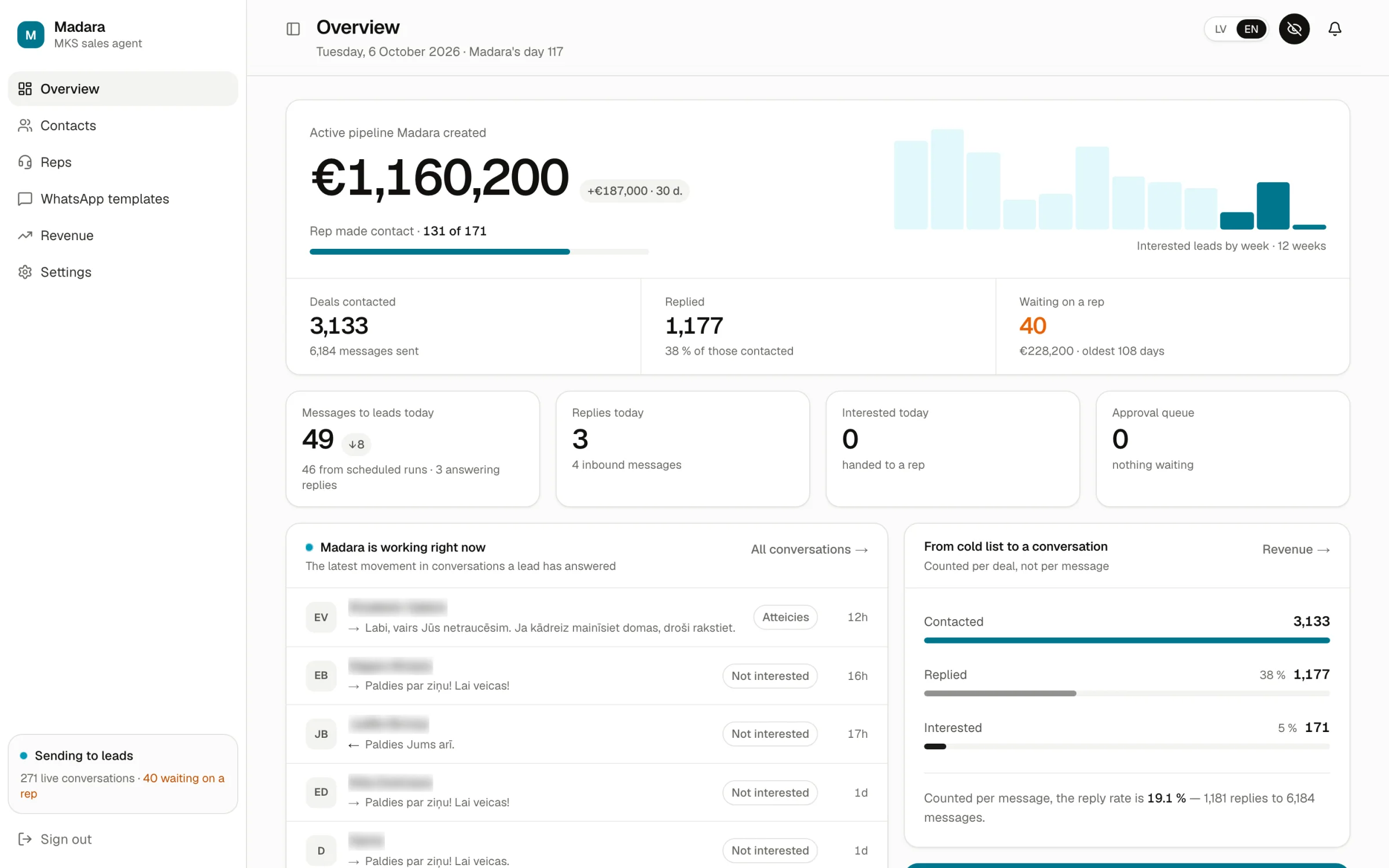1389x868 pixels.
Task: Click the Deals contacted figure 3,133
Action: pos(339,326)
